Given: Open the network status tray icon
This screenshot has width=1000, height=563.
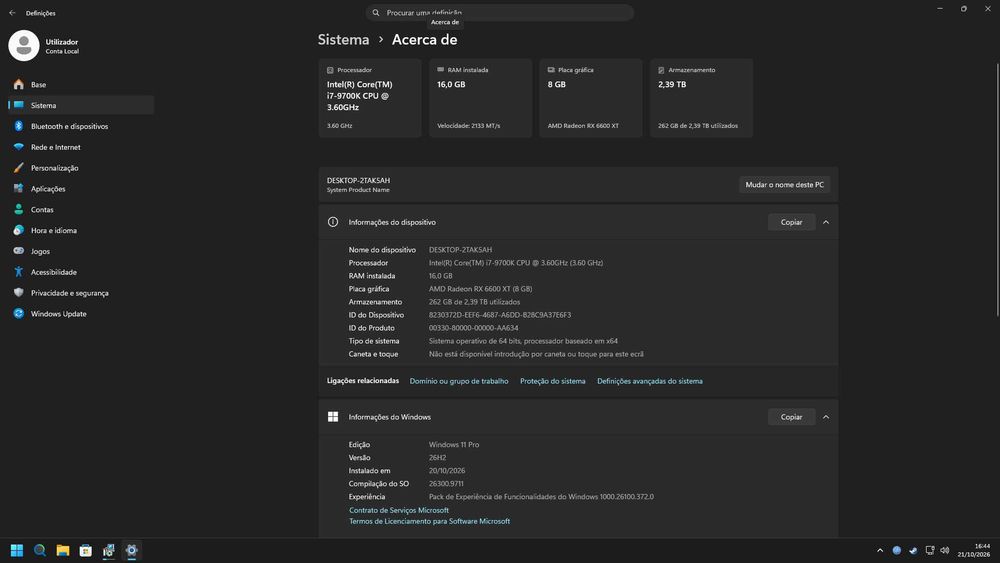Looking at the screenshot, I should pos(930,550).
